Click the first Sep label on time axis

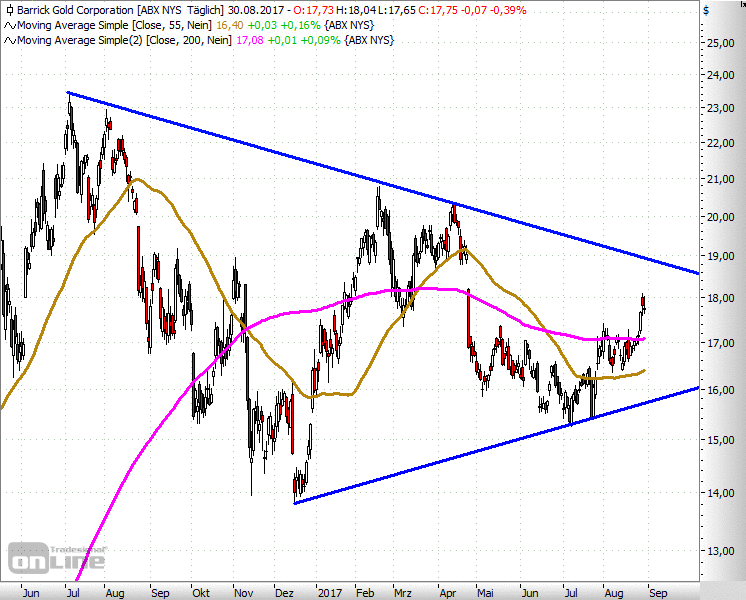pyautogui.click(x=160, y=593)
